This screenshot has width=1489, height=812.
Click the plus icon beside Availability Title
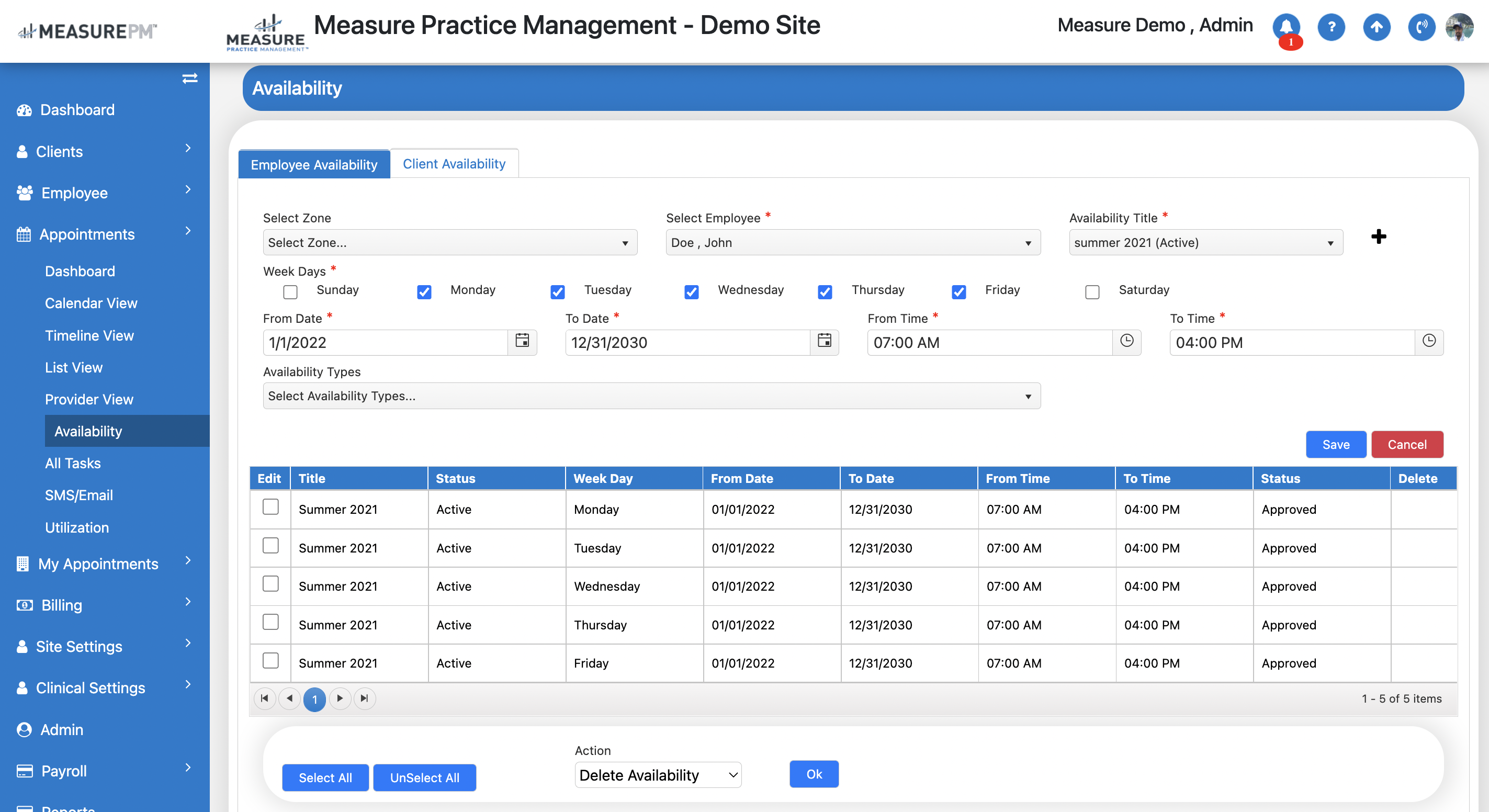click(x=1378, y=236)
